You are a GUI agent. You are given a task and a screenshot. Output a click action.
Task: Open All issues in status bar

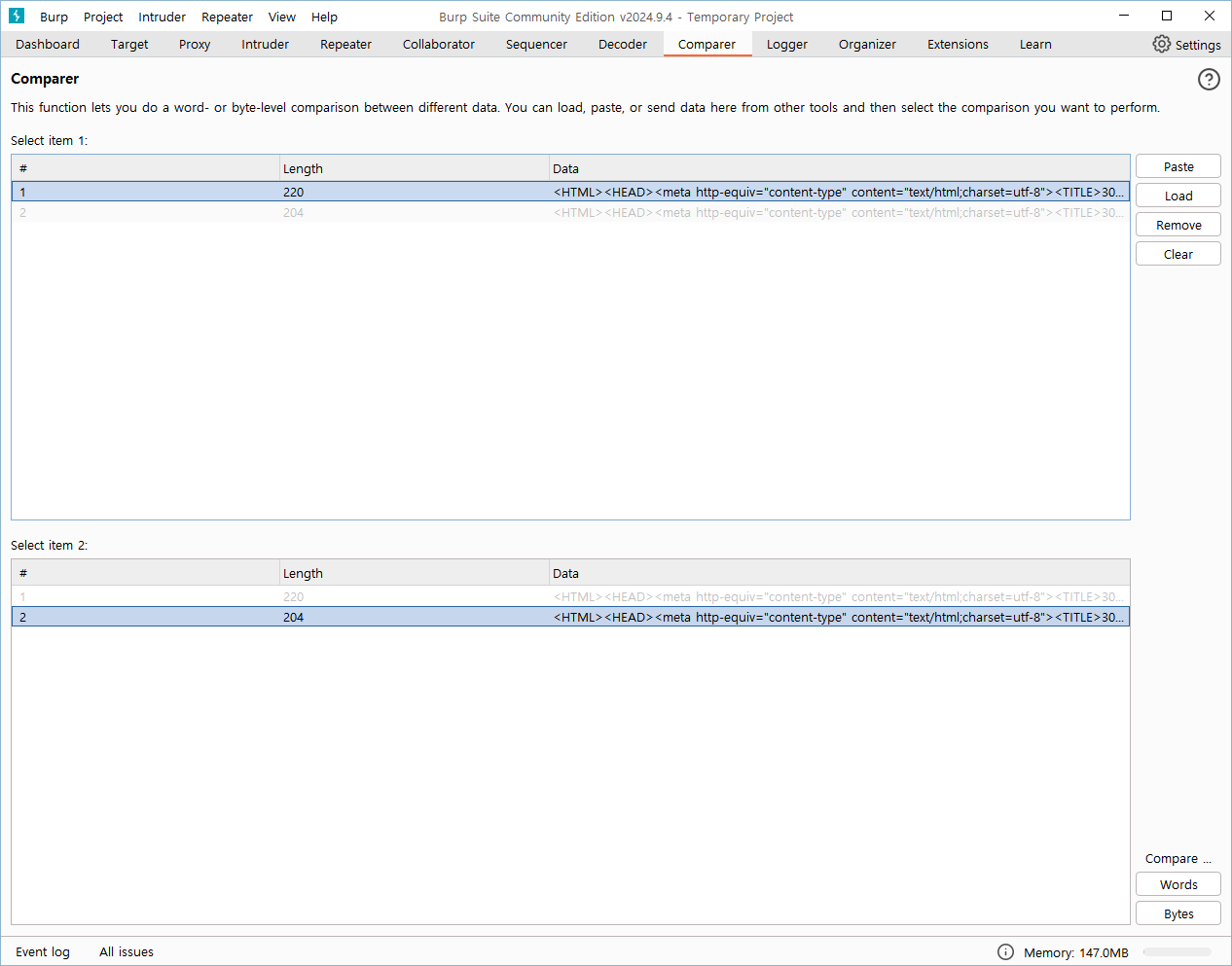coord(127,952)
